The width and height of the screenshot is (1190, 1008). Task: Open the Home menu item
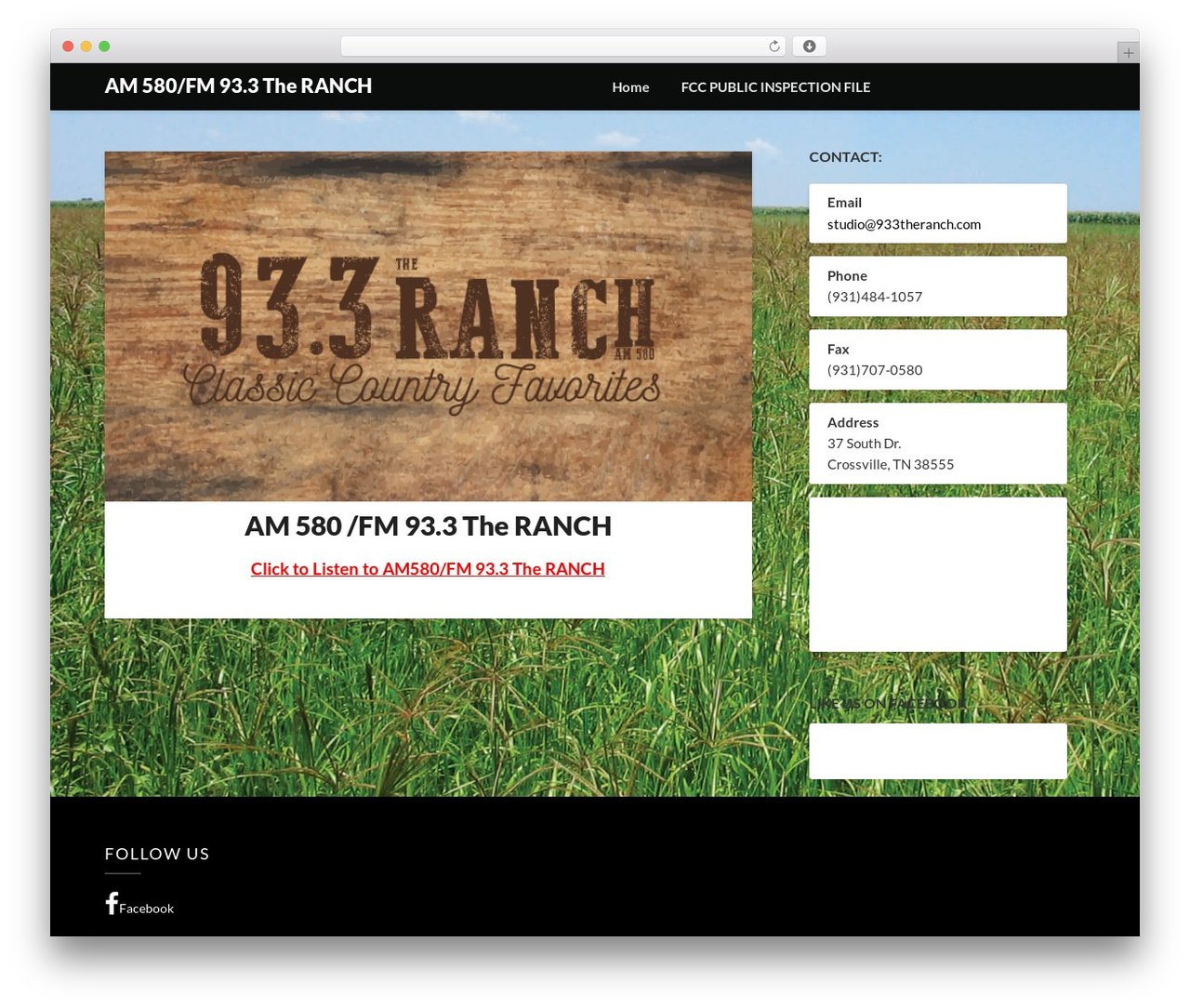[x=630, y=87]
